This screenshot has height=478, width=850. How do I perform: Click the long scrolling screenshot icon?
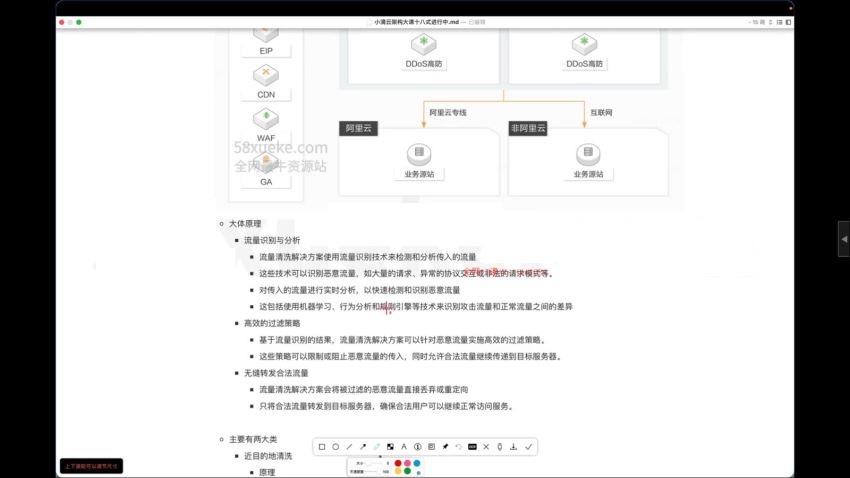[500, 447]
